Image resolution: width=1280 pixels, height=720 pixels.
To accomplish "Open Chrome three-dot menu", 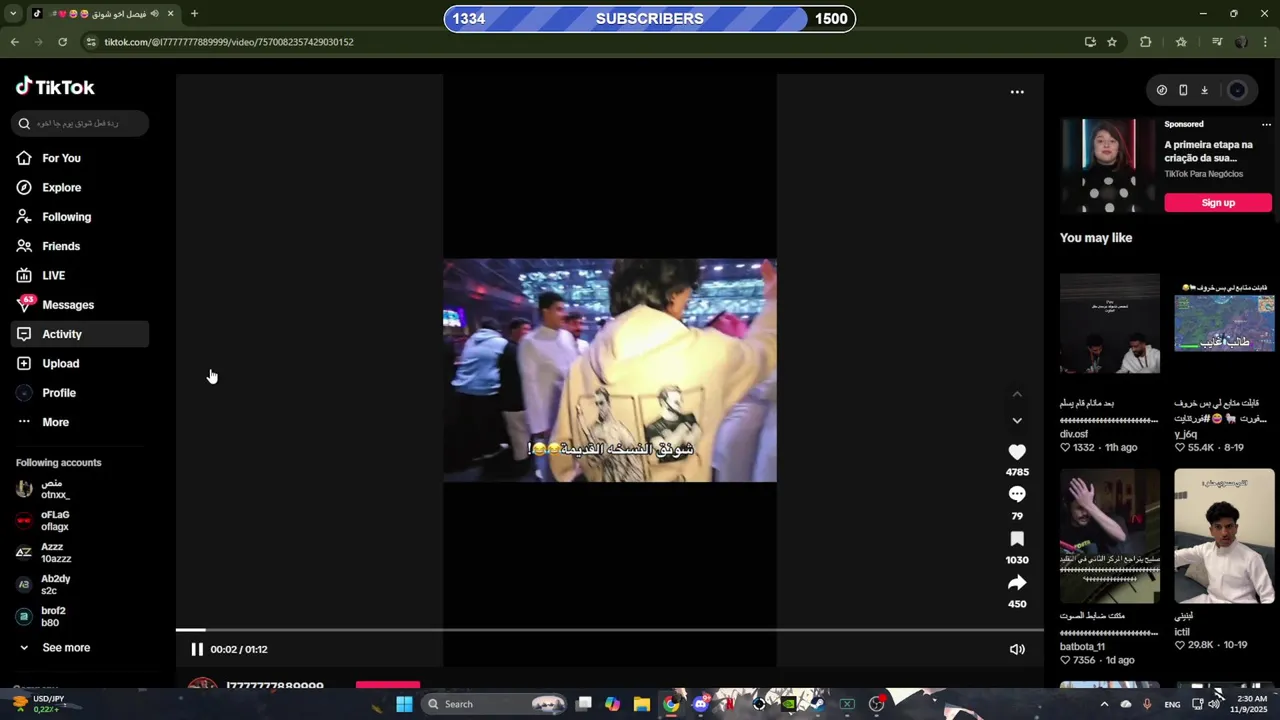I will point(1266,42).
